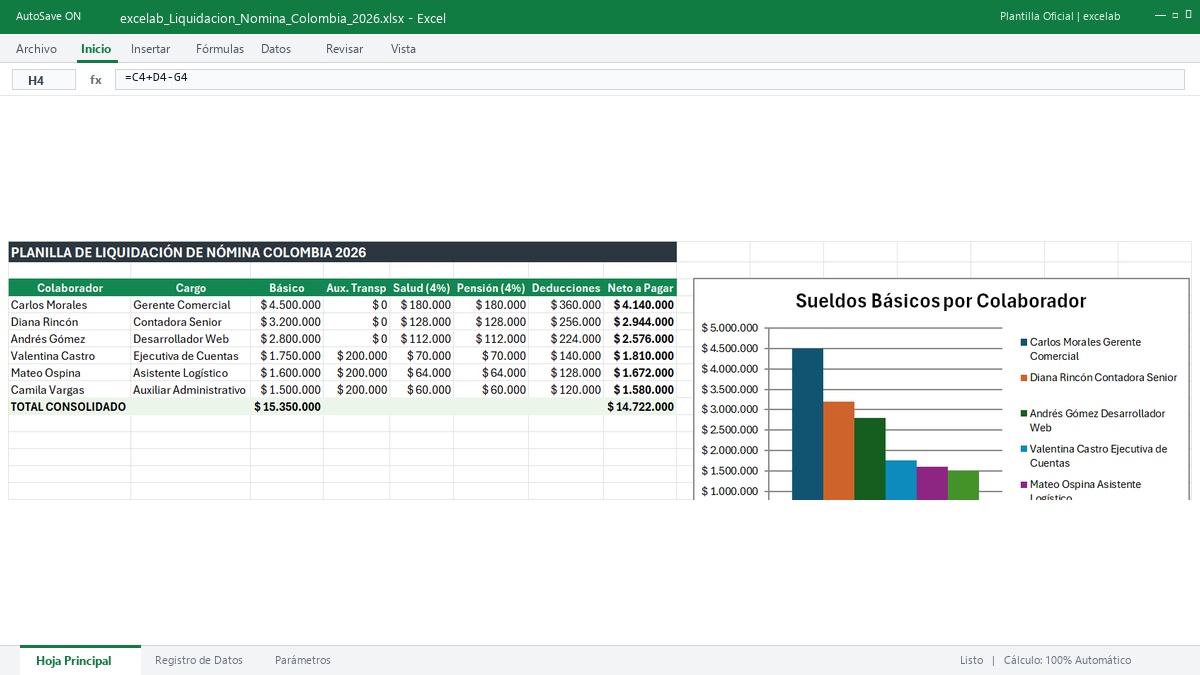Select the tallest blue chart bar

pos(808,424)
